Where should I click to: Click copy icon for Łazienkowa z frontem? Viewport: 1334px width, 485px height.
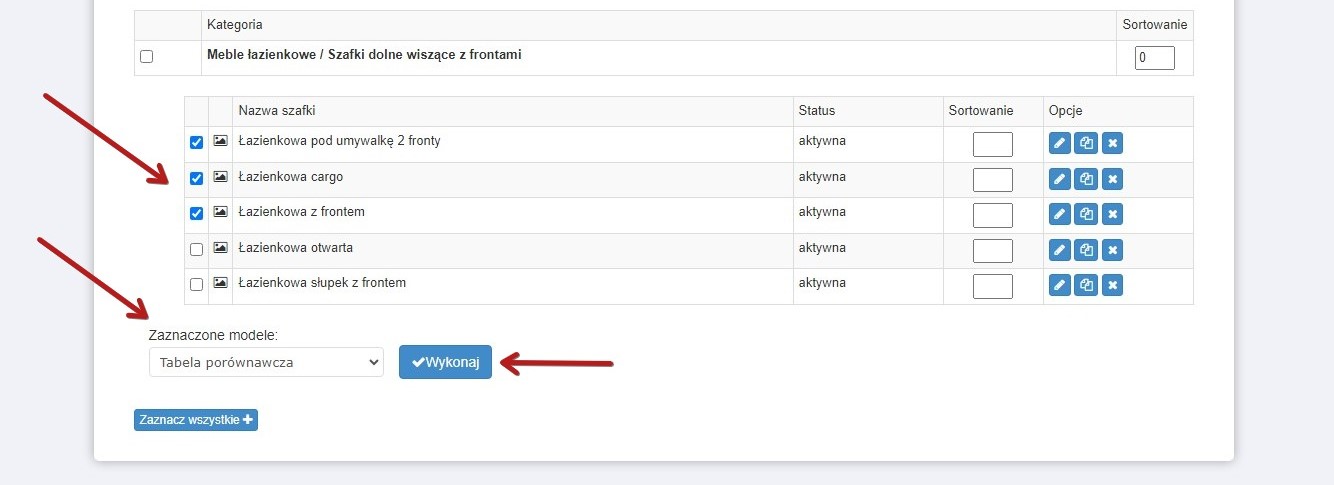(x=1085, y=214)
